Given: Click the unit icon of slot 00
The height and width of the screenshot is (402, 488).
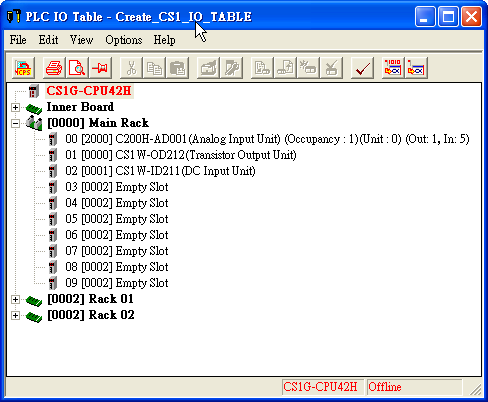Looking at the screenshot, I should (53, 139).
